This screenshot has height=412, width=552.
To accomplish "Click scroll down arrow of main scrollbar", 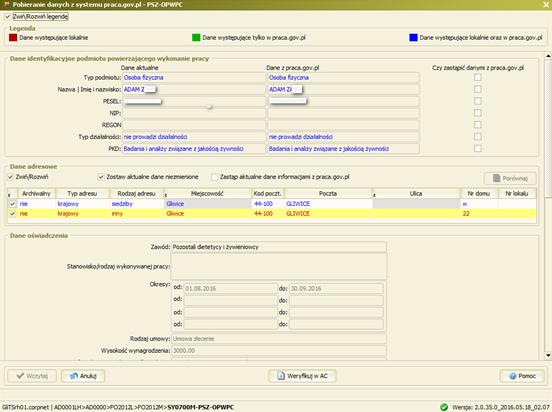I will coord(548,356).
